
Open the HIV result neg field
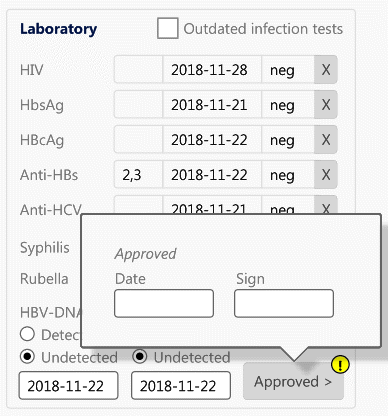click(x=288, y=70)
